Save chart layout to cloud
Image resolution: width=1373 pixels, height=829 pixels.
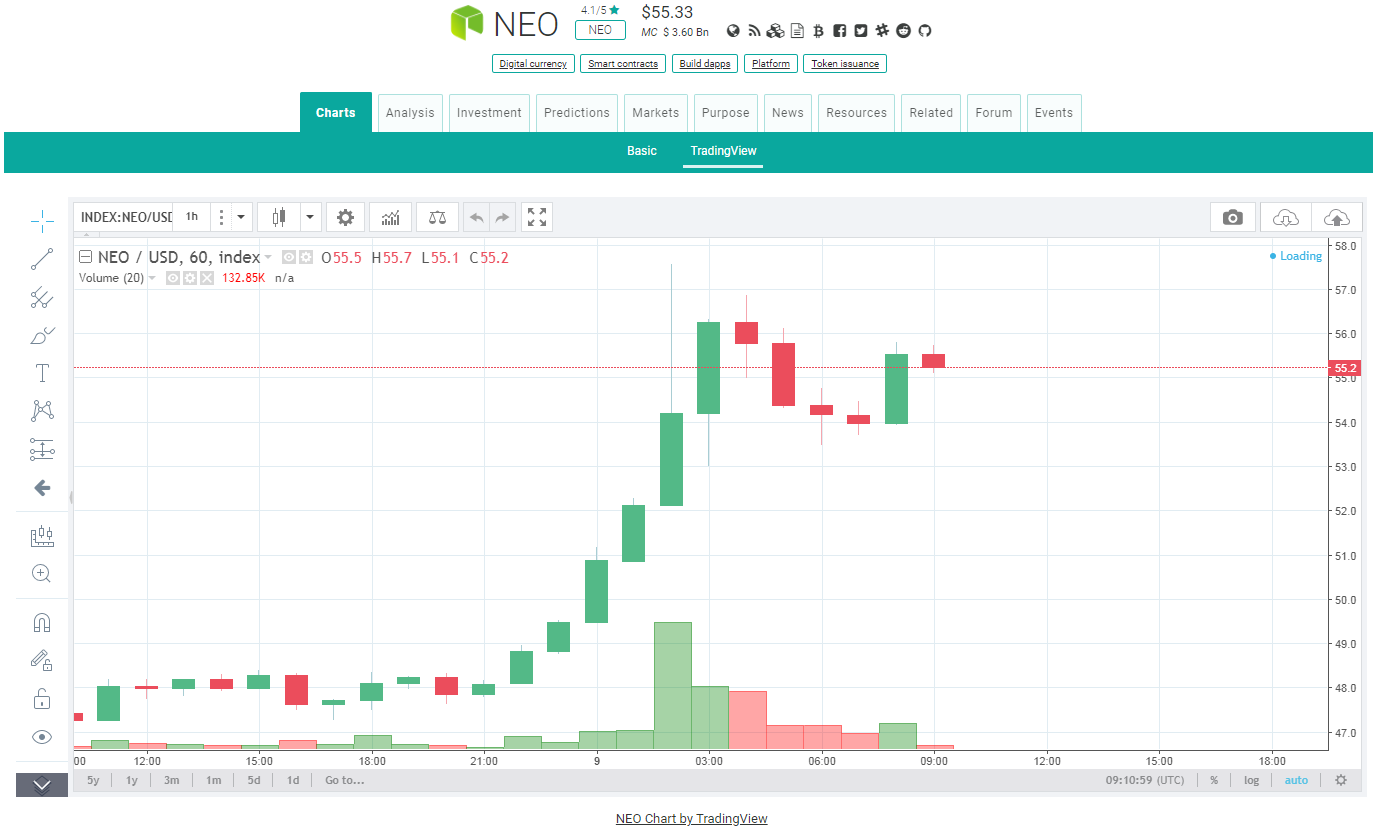(x=1337, y=217)
